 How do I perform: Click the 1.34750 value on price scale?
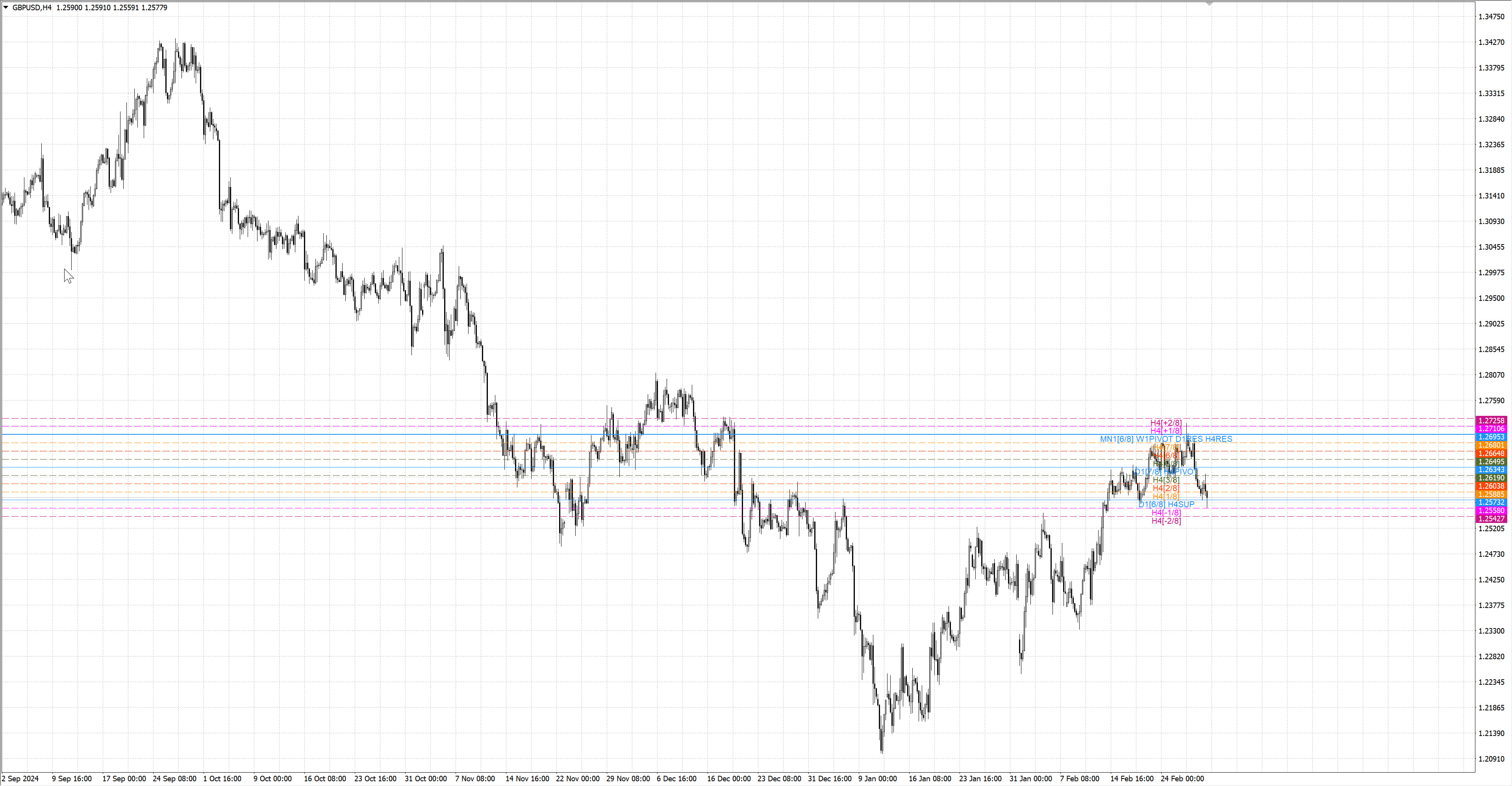1491,17
